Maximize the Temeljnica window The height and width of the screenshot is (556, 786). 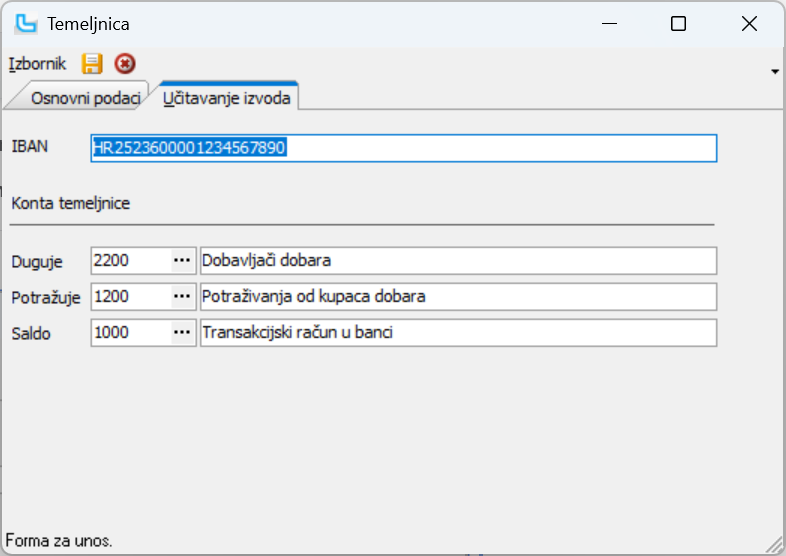pos(678,24)
